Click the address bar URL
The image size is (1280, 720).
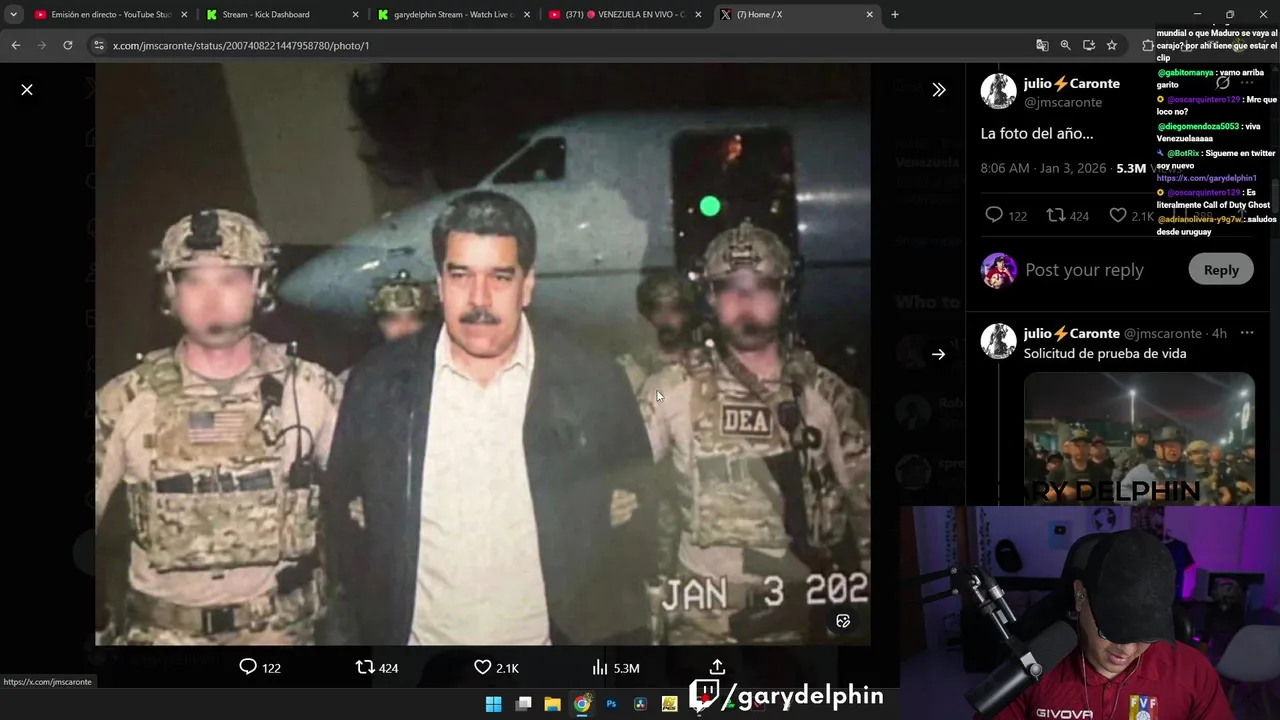coord(241,46)
